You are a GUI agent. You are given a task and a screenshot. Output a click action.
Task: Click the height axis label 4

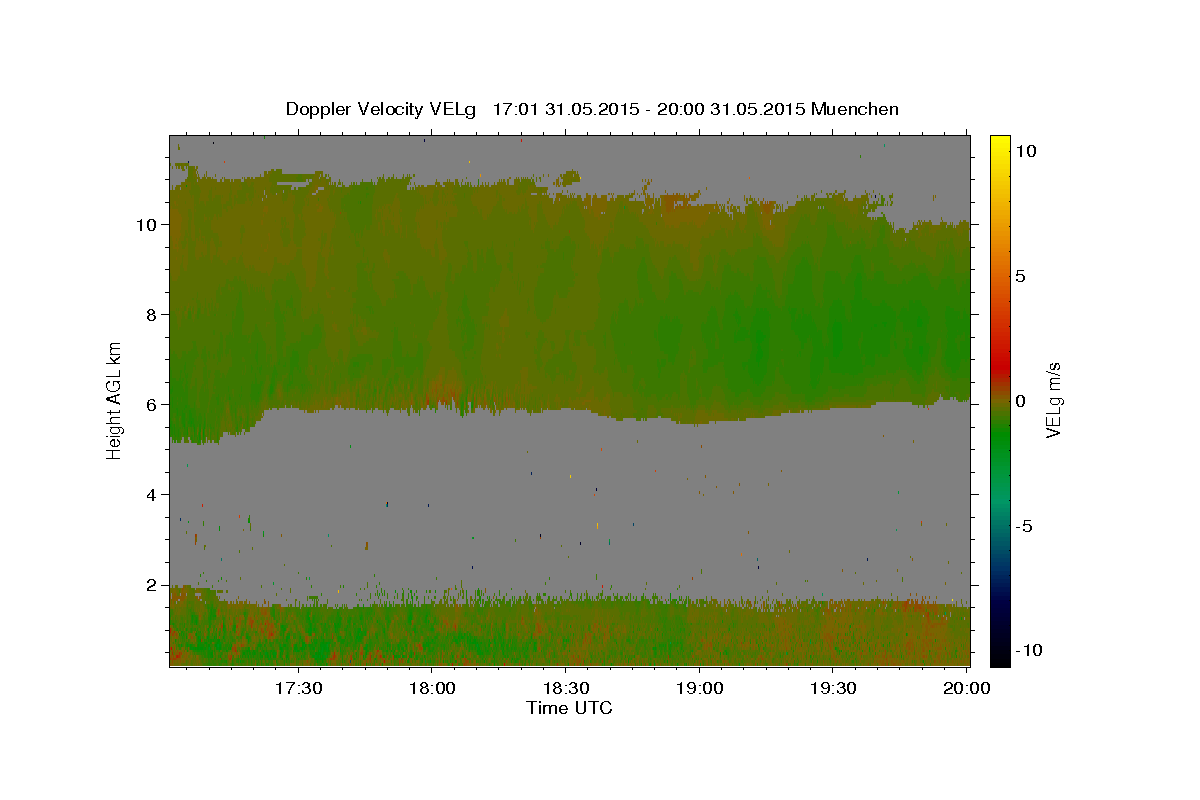coord(153,494)
